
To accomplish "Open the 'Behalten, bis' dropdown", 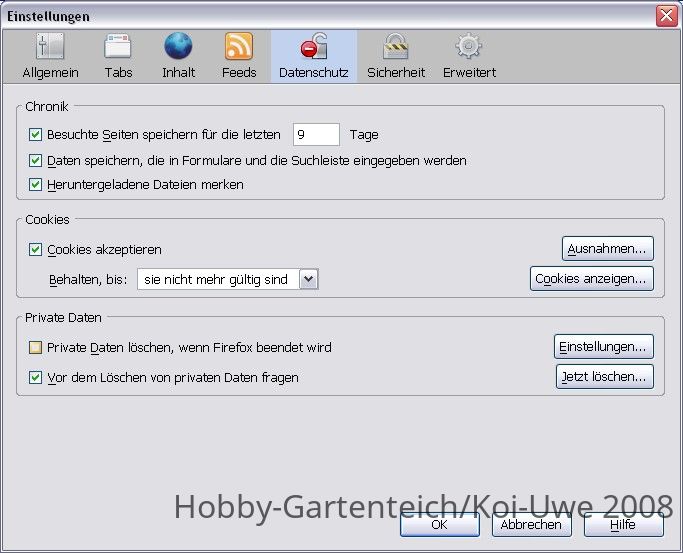I will (228, 279).
